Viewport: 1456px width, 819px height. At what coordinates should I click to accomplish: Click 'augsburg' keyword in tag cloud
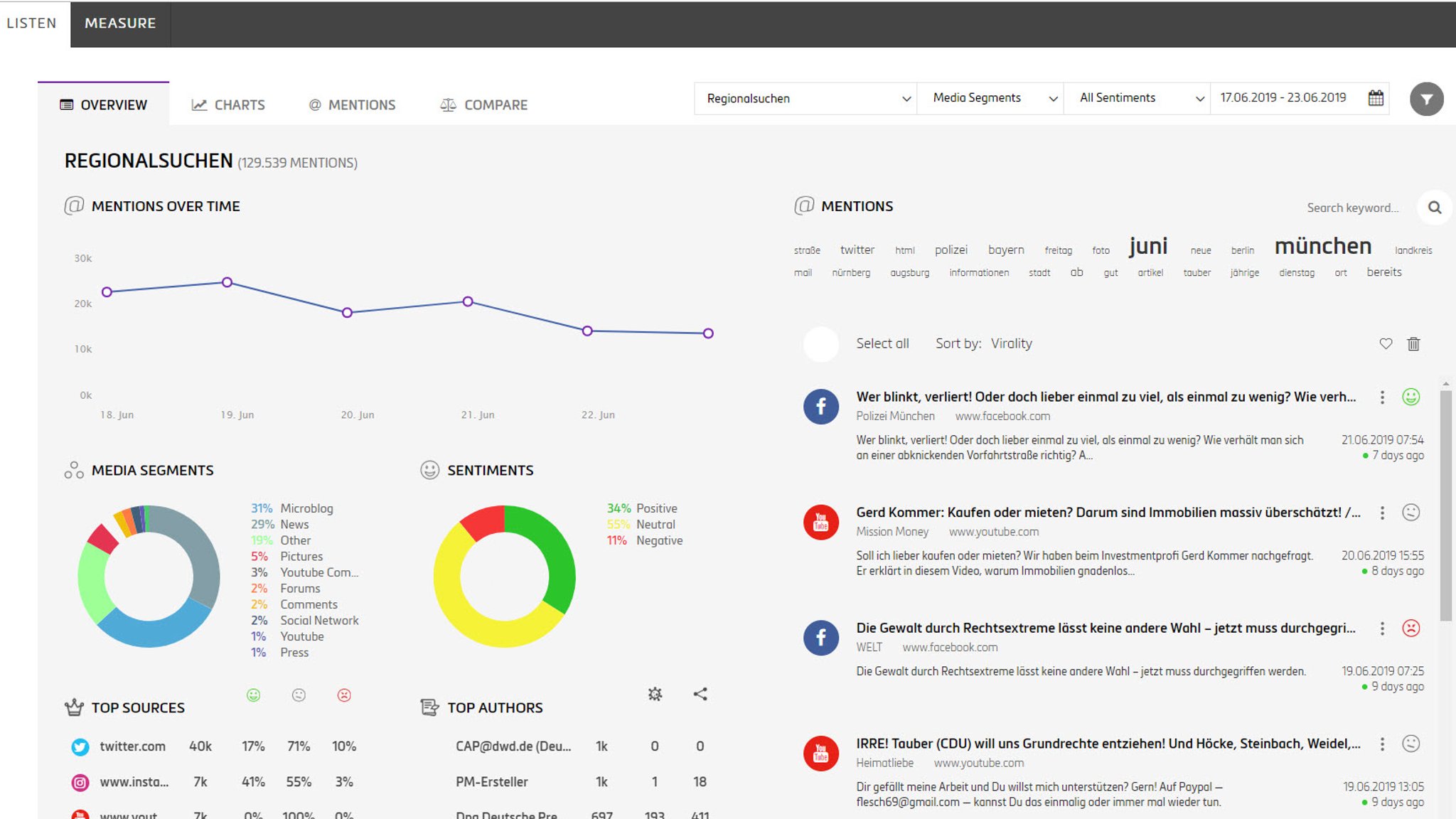(909, 272)
